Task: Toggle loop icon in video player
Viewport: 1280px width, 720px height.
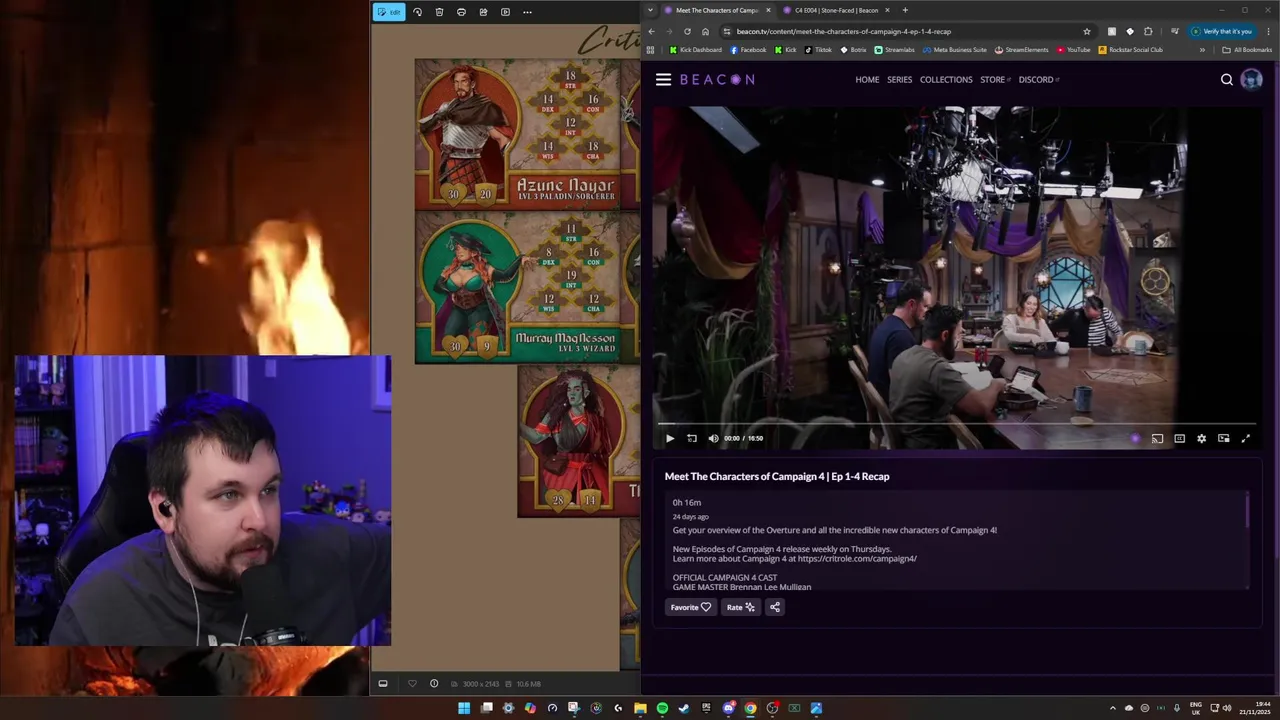Action: pyautogui.click(x=692, y=438)
